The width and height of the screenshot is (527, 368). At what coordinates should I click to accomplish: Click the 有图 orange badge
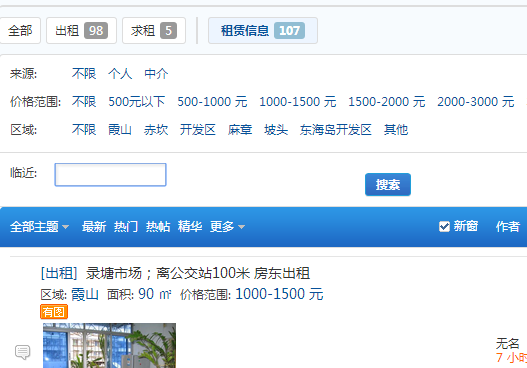click(54, 312)
